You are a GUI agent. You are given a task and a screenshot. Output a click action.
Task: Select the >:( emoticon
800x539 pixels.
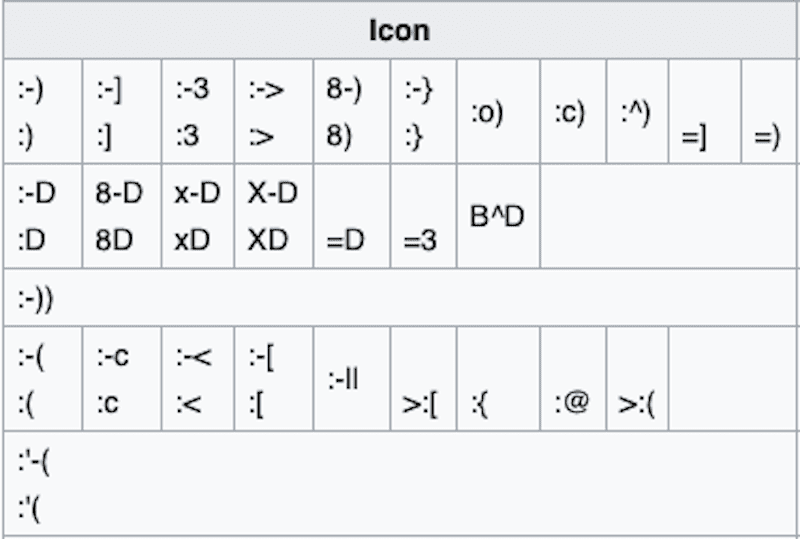coord(636,404)
